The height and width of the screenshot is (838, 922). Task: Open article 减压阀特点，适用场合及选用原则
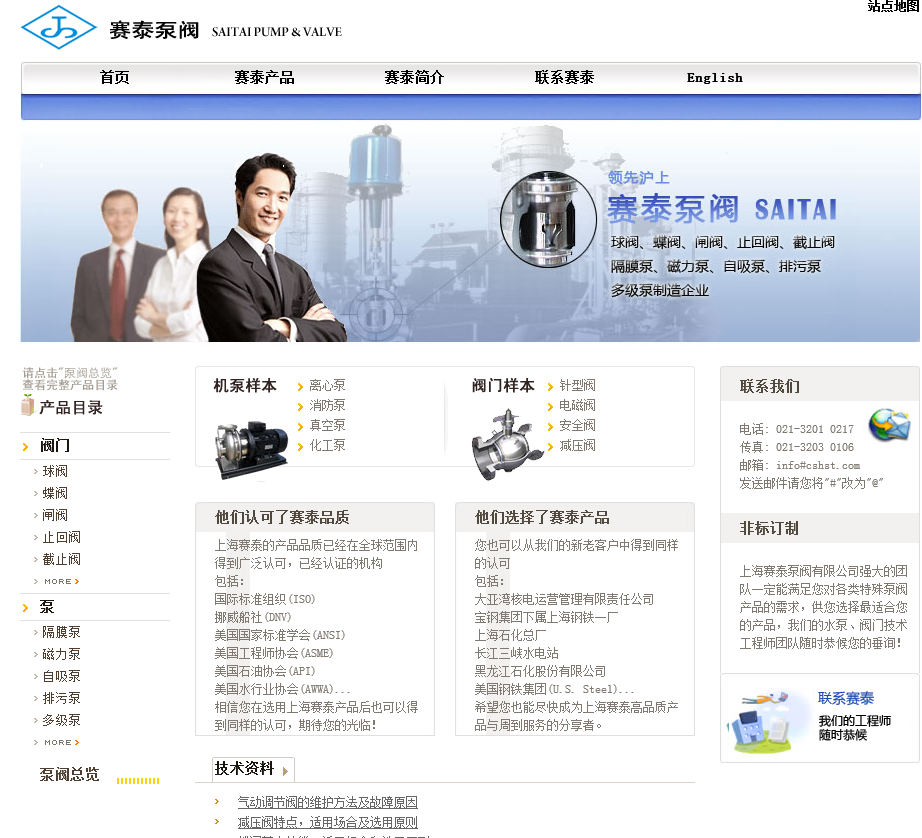pos(328,822)
